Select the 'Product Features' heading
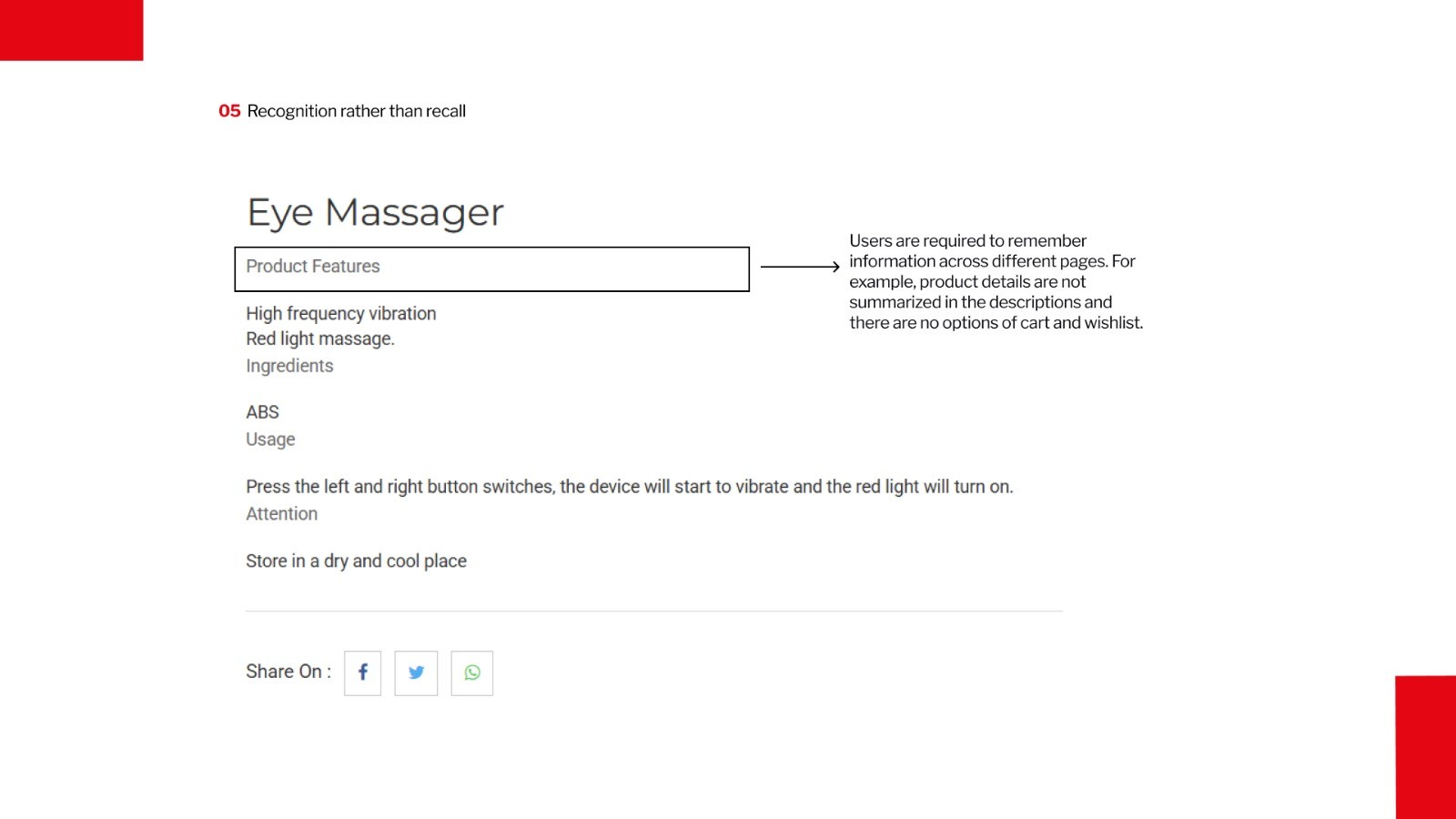The width and height of the screenshot is (1456, 819). tap(313, 267)
